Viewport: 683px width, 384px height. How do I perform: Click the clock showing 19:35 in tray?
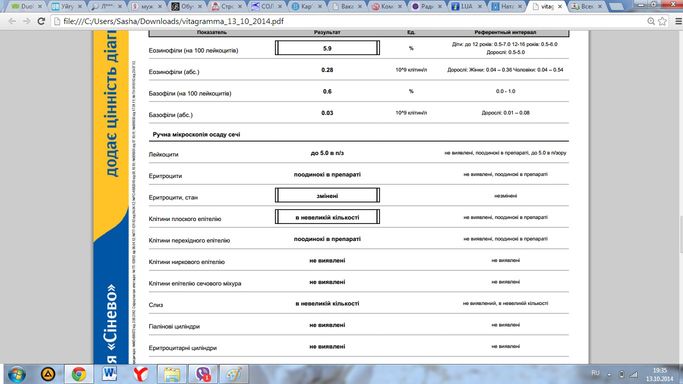(x=659, y=374)
